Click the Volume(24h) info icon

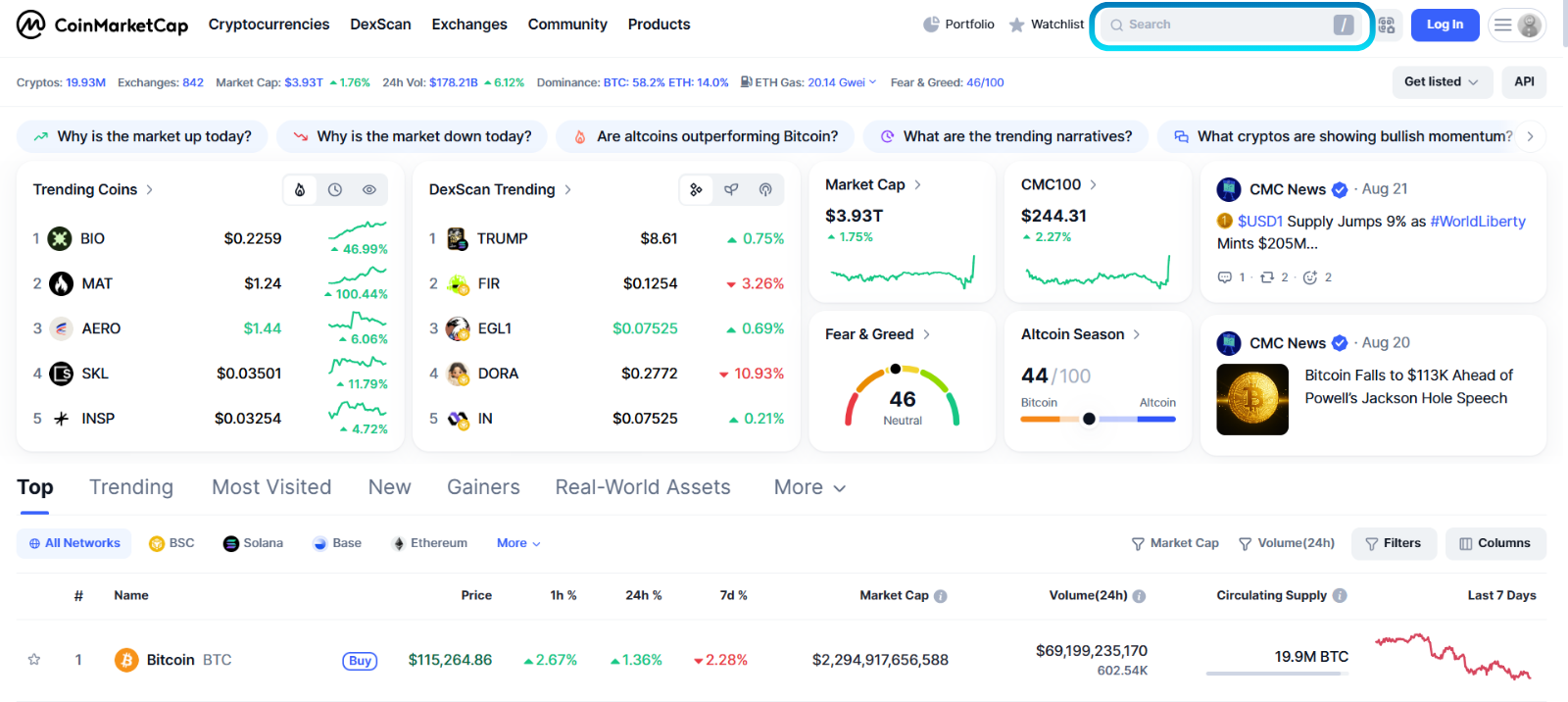click(x=1139, y=596)
